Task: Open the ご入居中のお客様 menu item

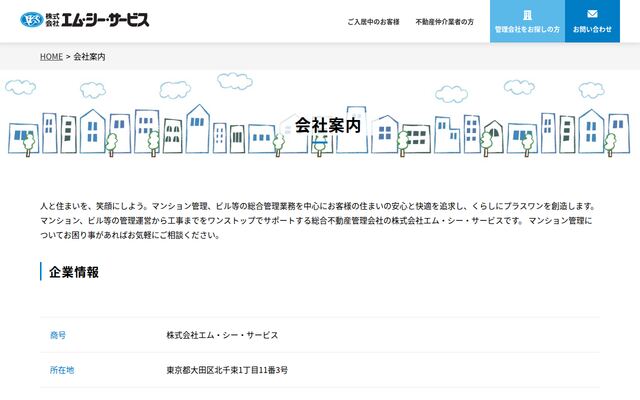Action: pyautogui.click(x=373, y=22)
